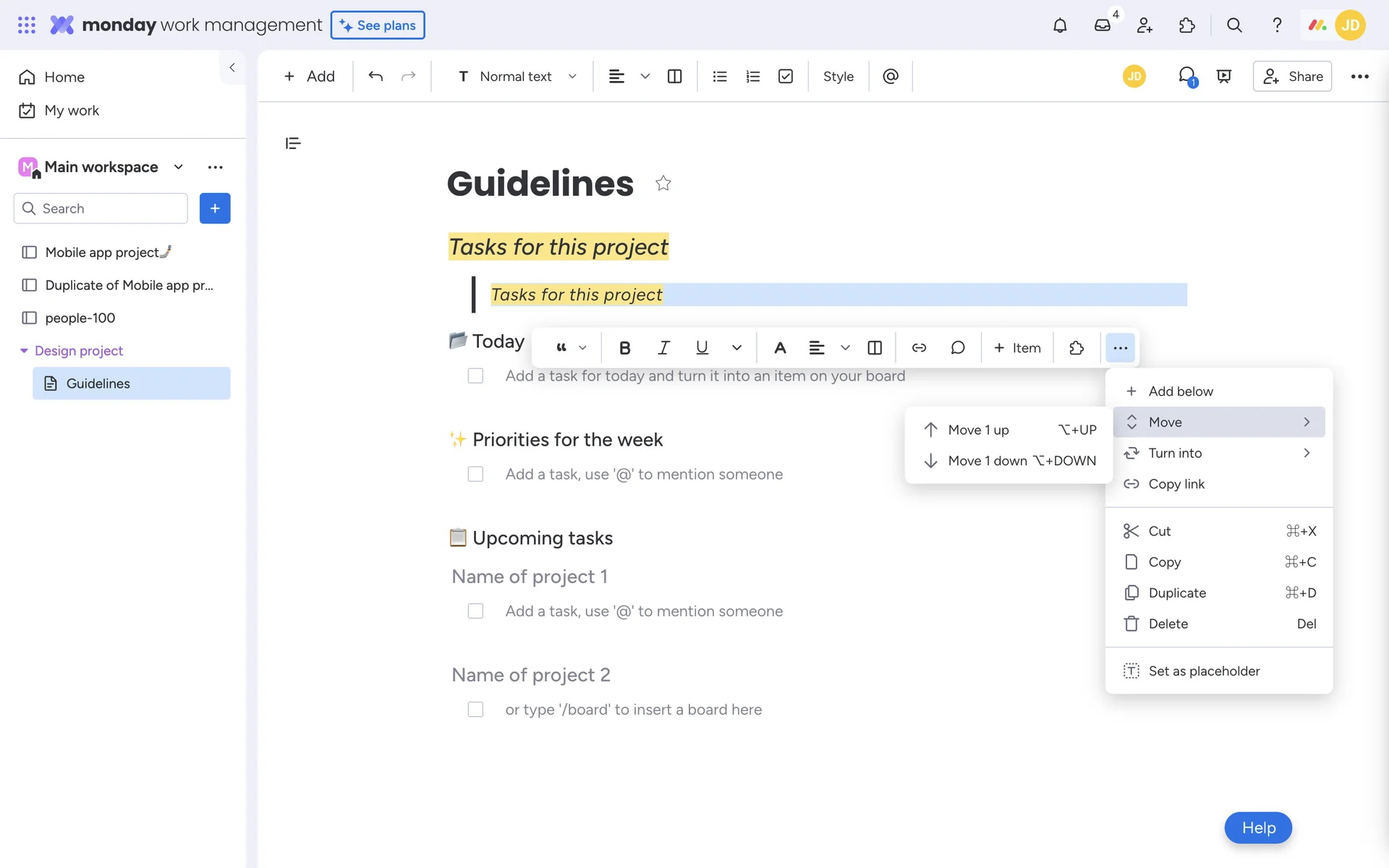Check the Priorities for the week checkbox
This screenshot has height=868, width=1389.
point(475,475)
